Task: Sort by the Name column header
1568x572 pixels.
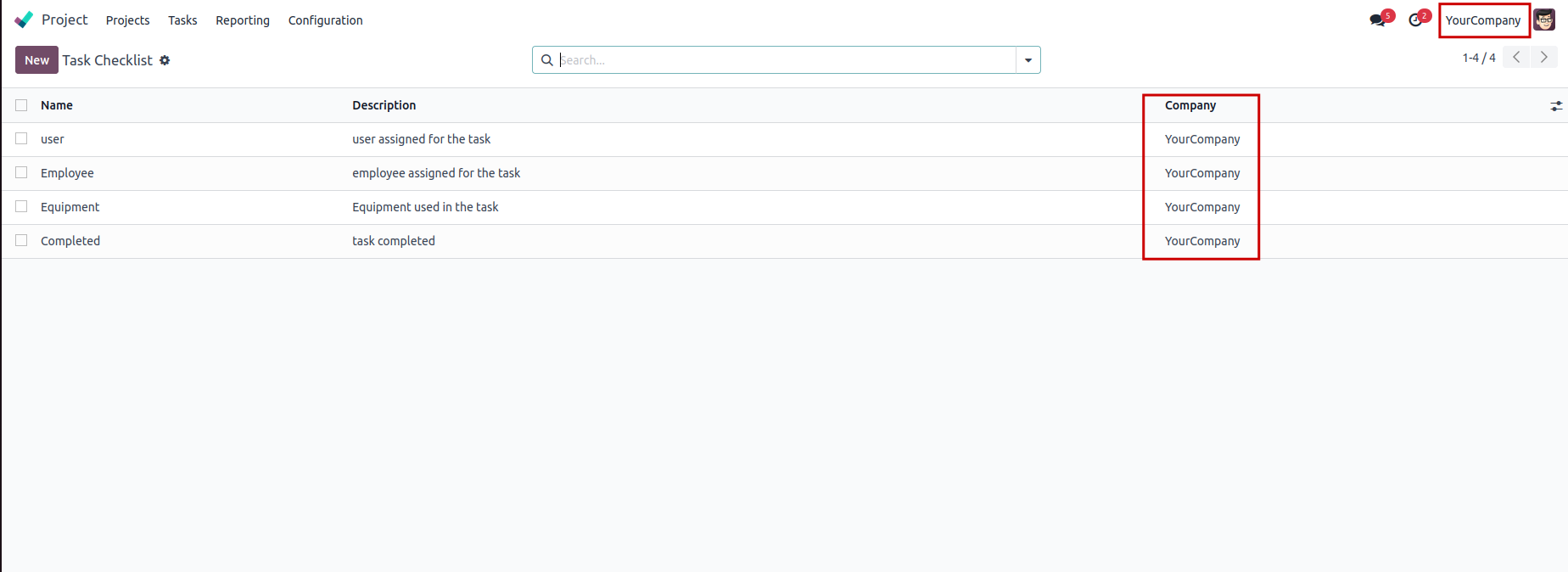Action: 57,105
